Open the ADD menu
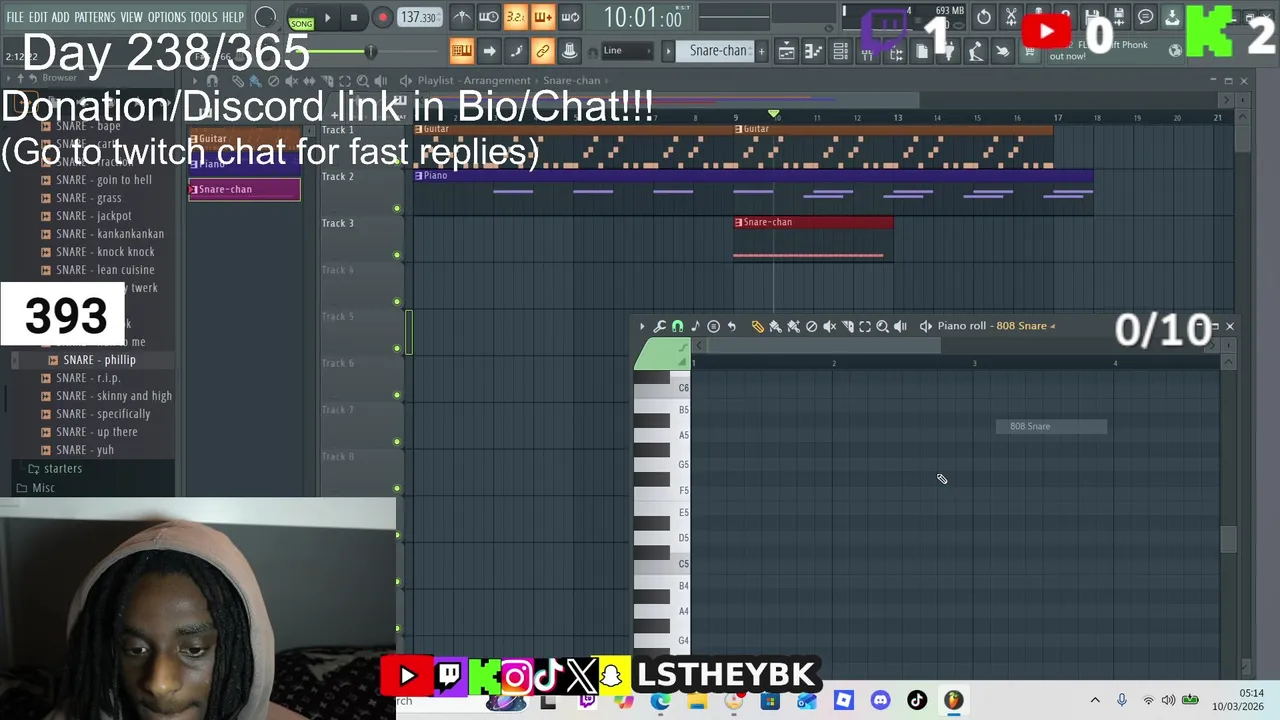This screenshot has height=720, width=1280. 61,18
